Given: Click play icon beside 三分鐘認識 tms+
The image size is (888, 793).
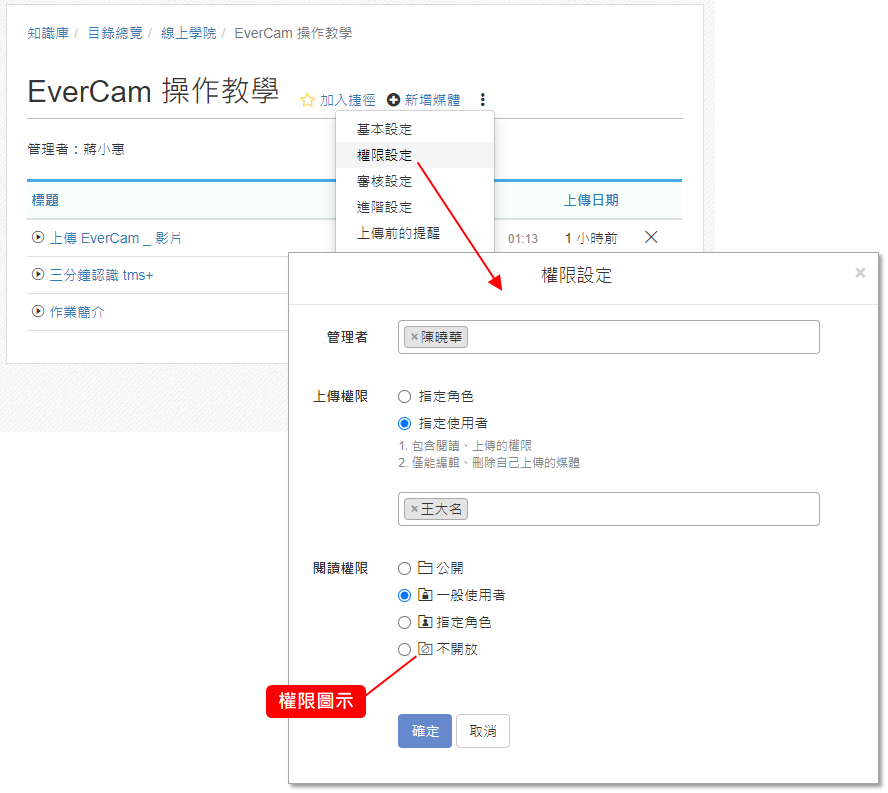Looking at the screenshot, I should point(38,275).
